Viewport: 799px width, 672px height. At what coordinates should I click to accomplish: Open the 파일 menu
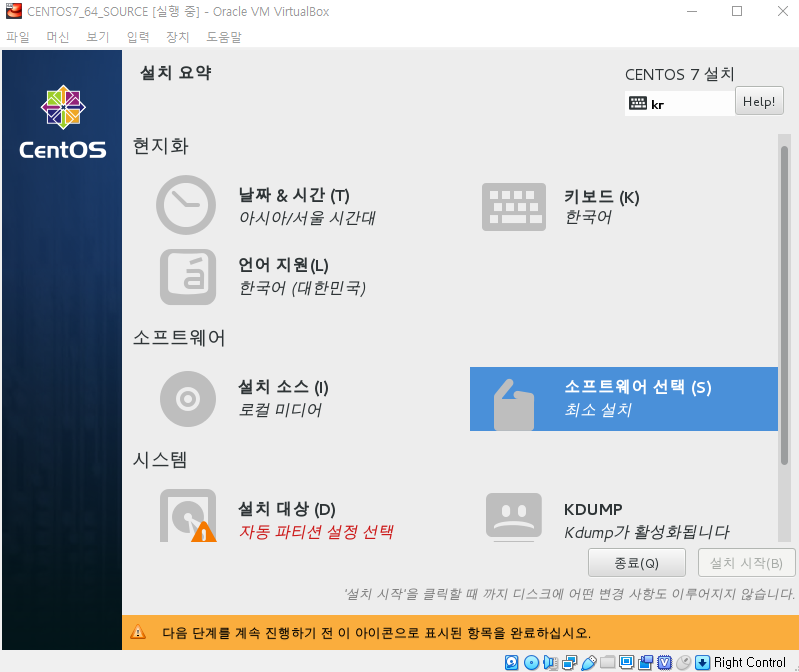click(18, 37)
